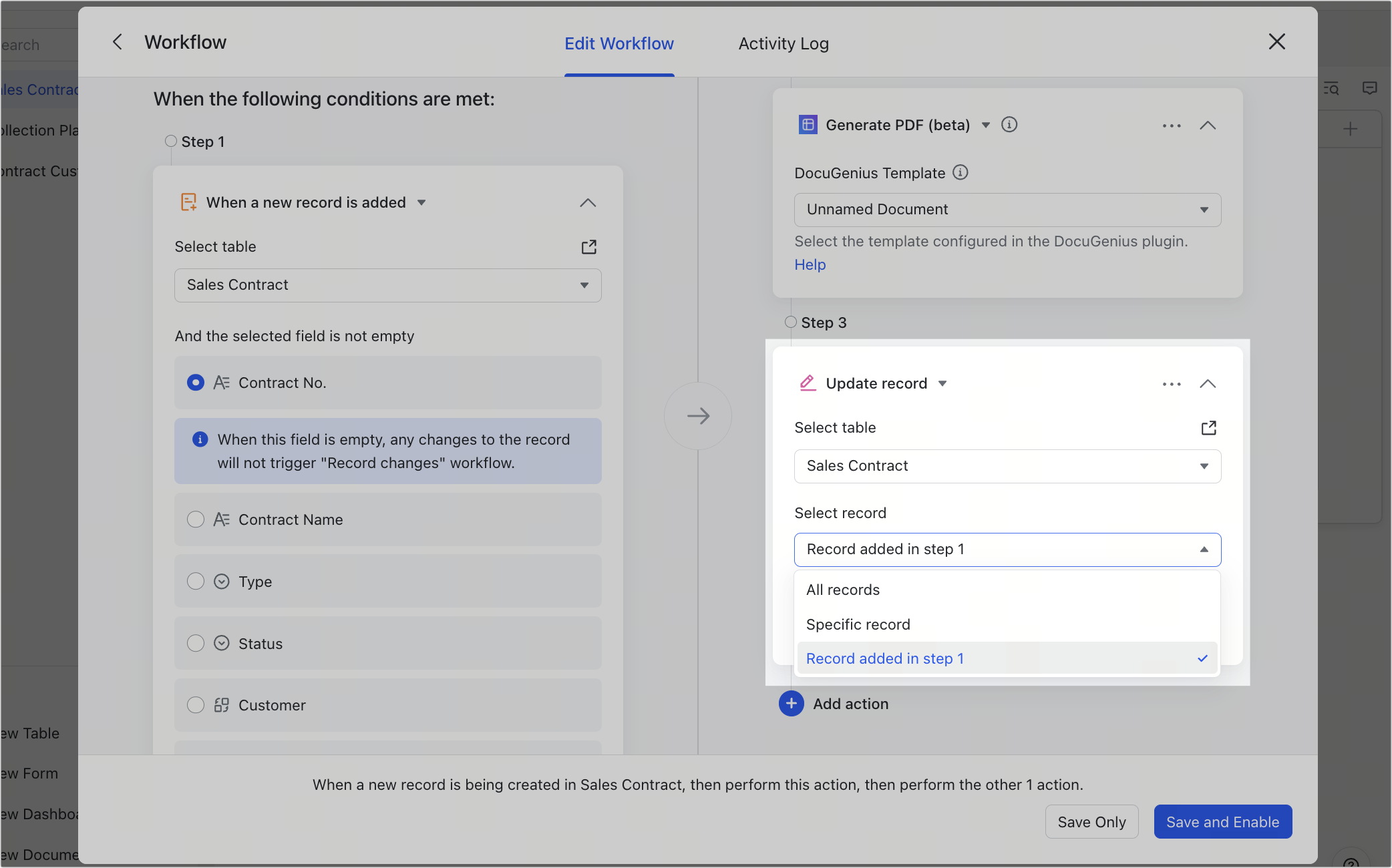Open more options for Generate PDF action
This screenshot has width=1392, height=868.
[1172, 126]
